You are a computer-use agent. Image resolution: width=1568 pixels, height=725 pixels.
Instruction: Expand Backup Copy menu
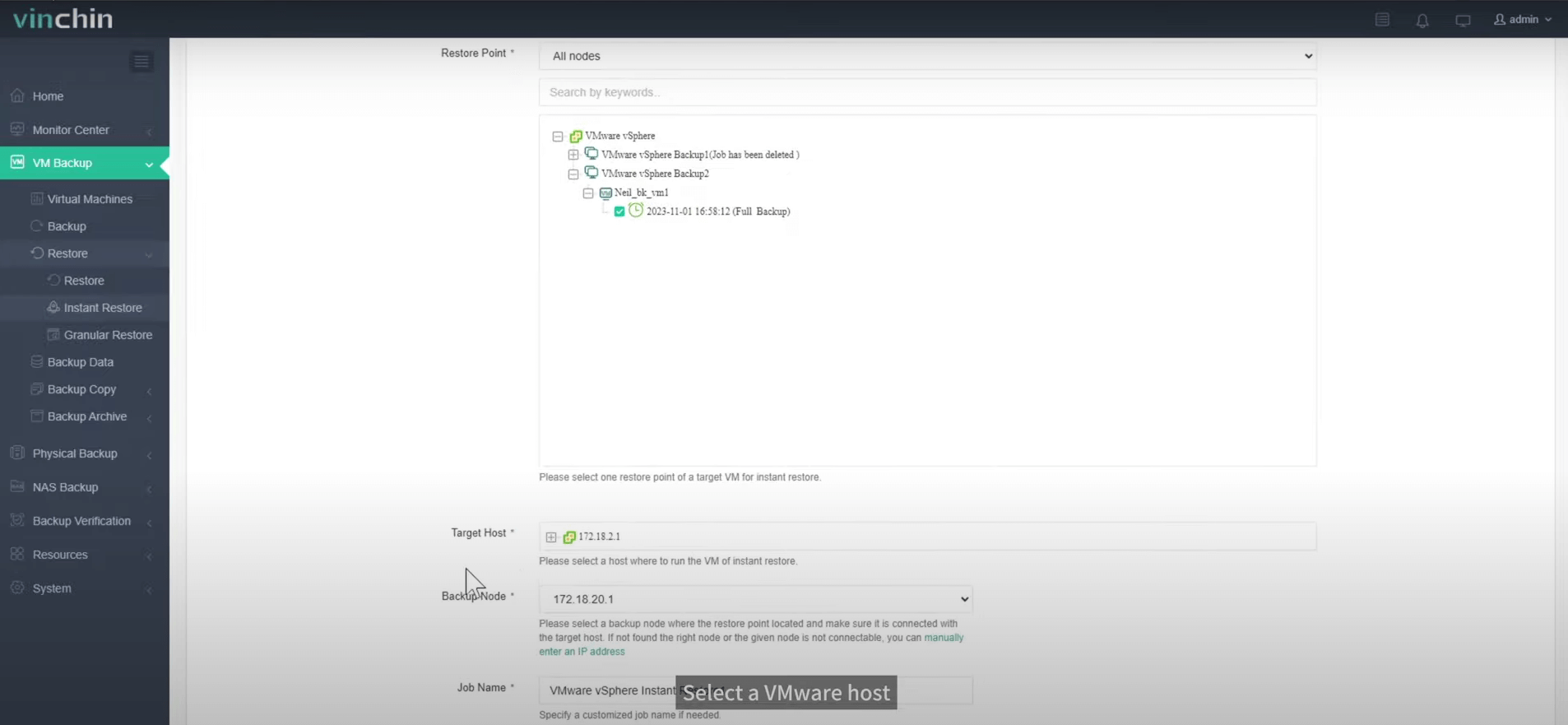pos(85,389)
